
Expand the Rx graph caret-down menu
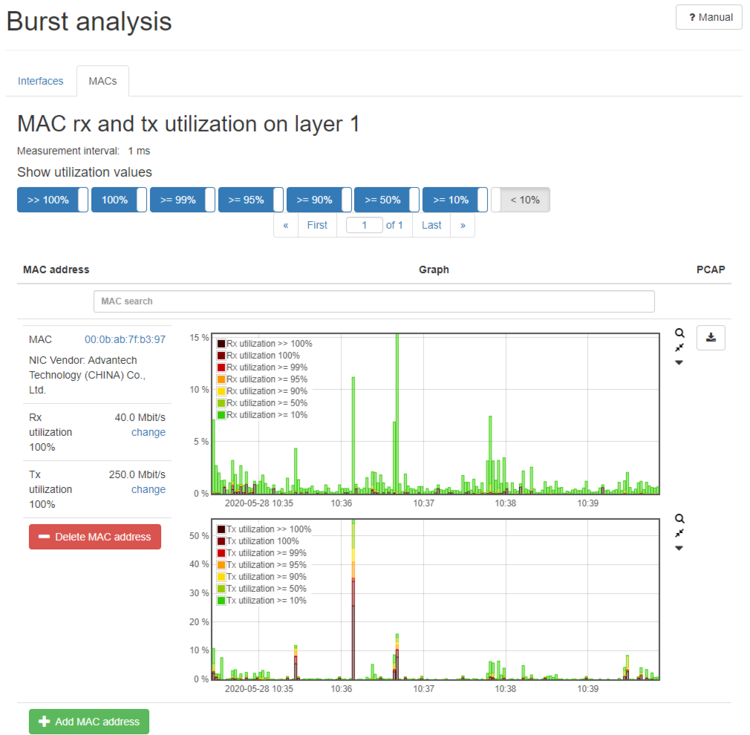679,363
